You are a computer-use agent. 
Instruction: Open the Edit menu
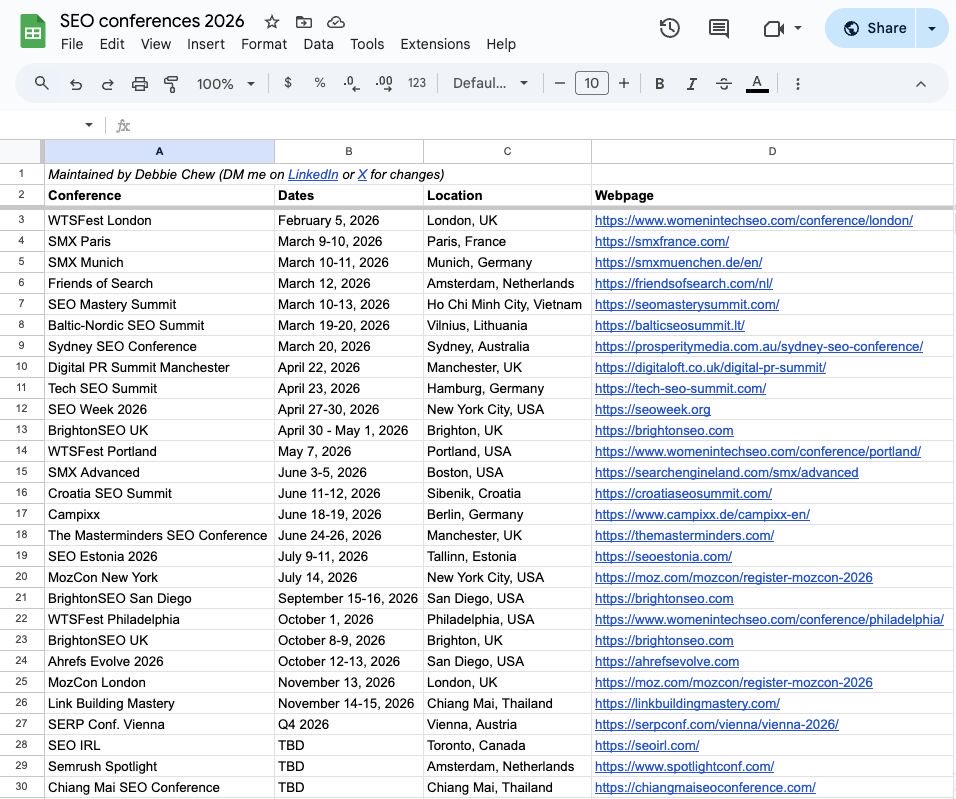click(112, 44)
